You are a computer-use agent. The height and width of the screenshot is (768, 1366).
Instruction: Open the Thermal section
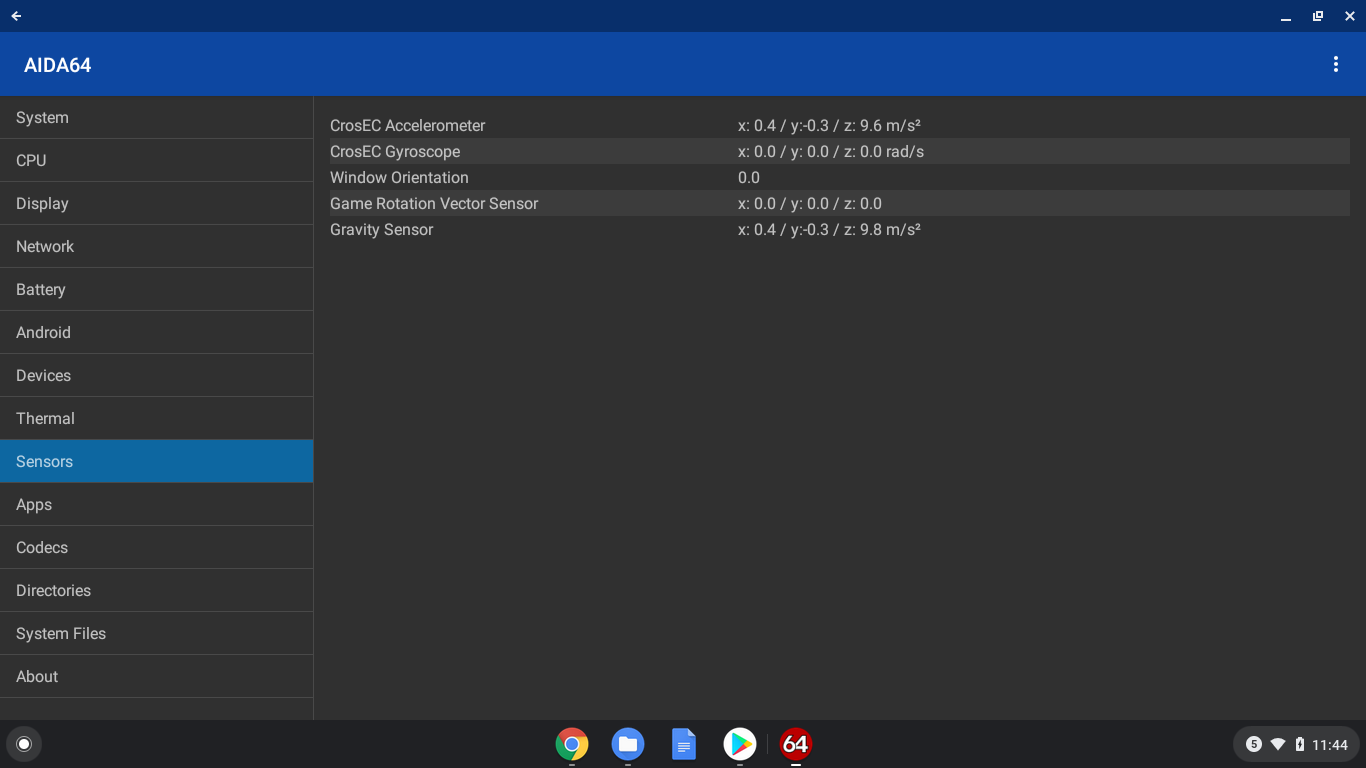(156, 419)
